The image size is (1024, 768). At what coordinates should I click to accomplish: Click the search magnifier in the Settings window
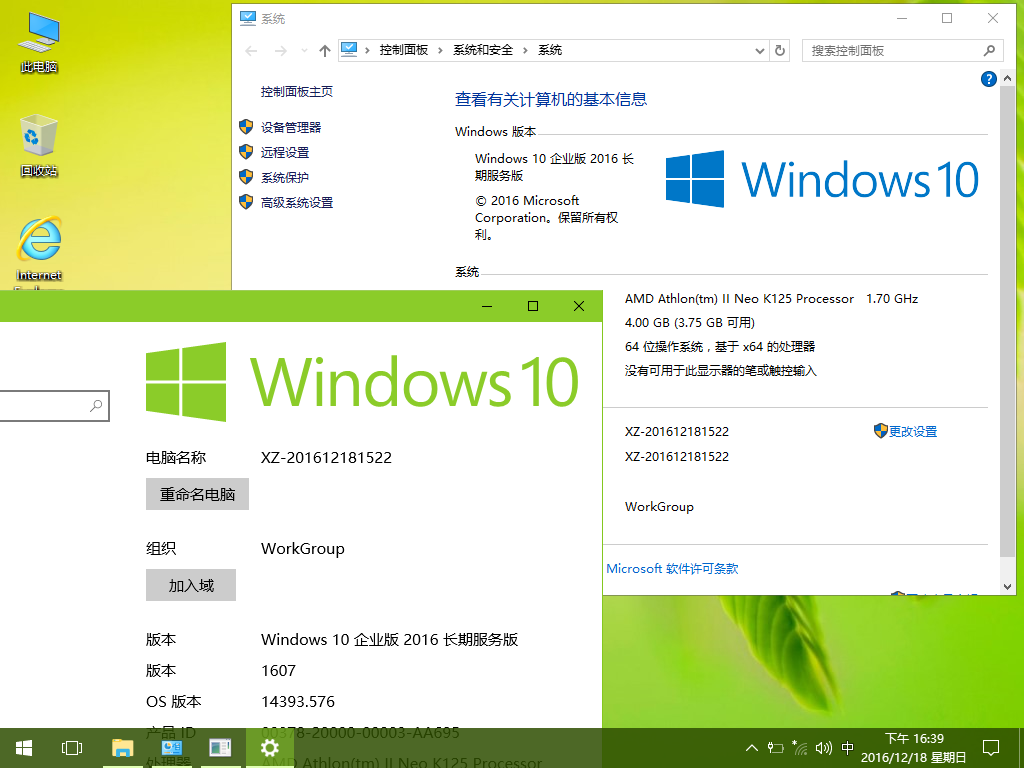click(x=97, y=406)
